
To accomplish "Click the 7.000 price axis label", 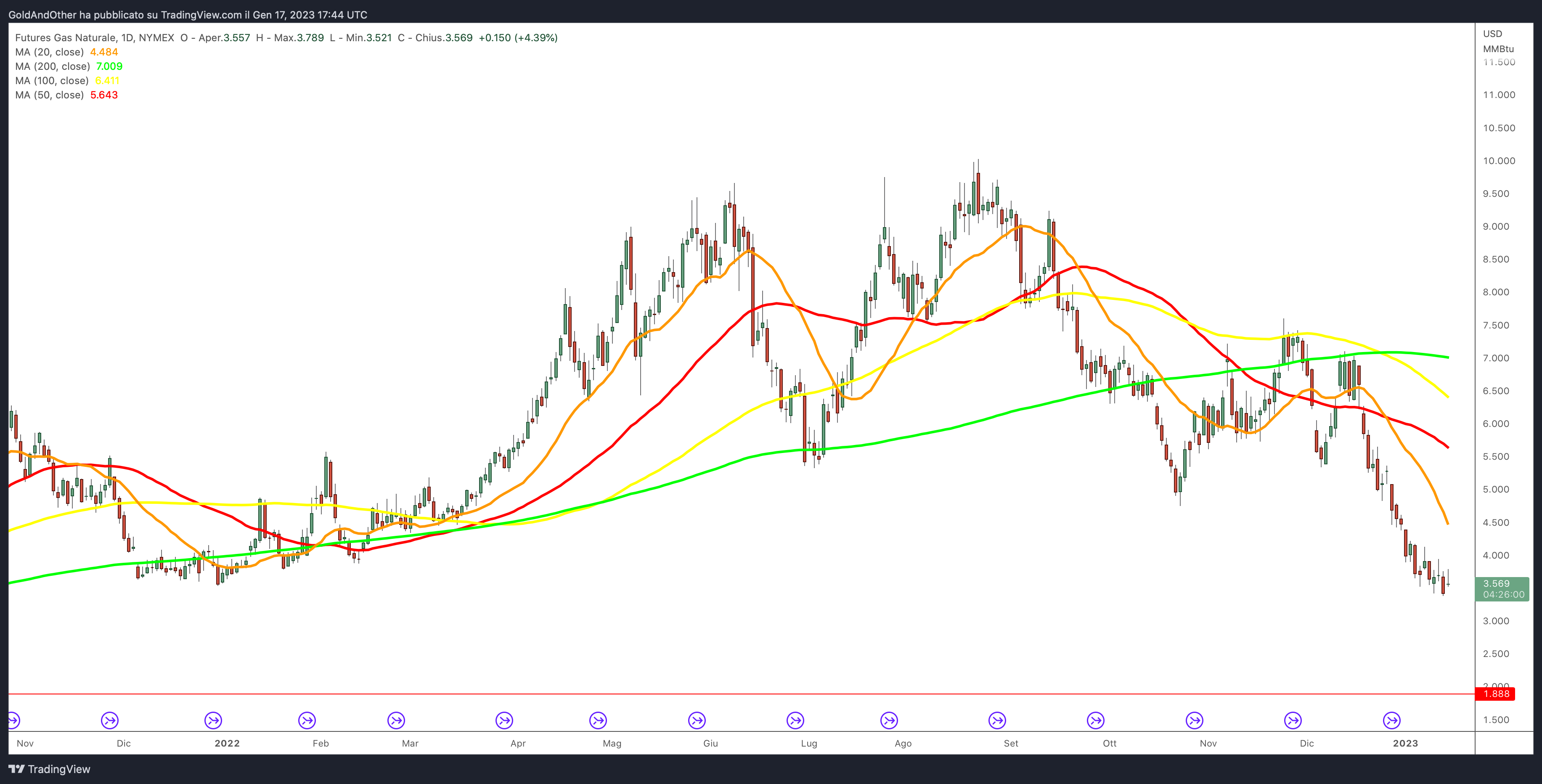I will click(x=1496, y=358).
